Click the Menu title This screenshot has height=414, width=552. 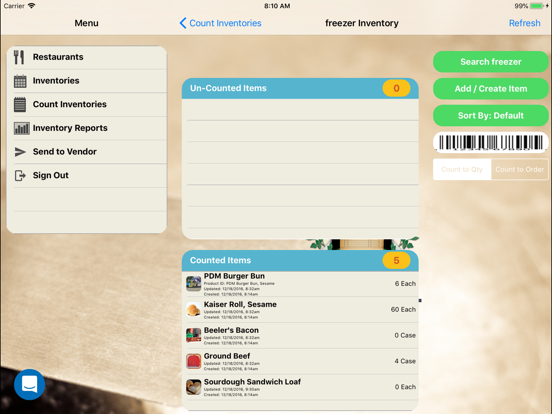(86, 23)
